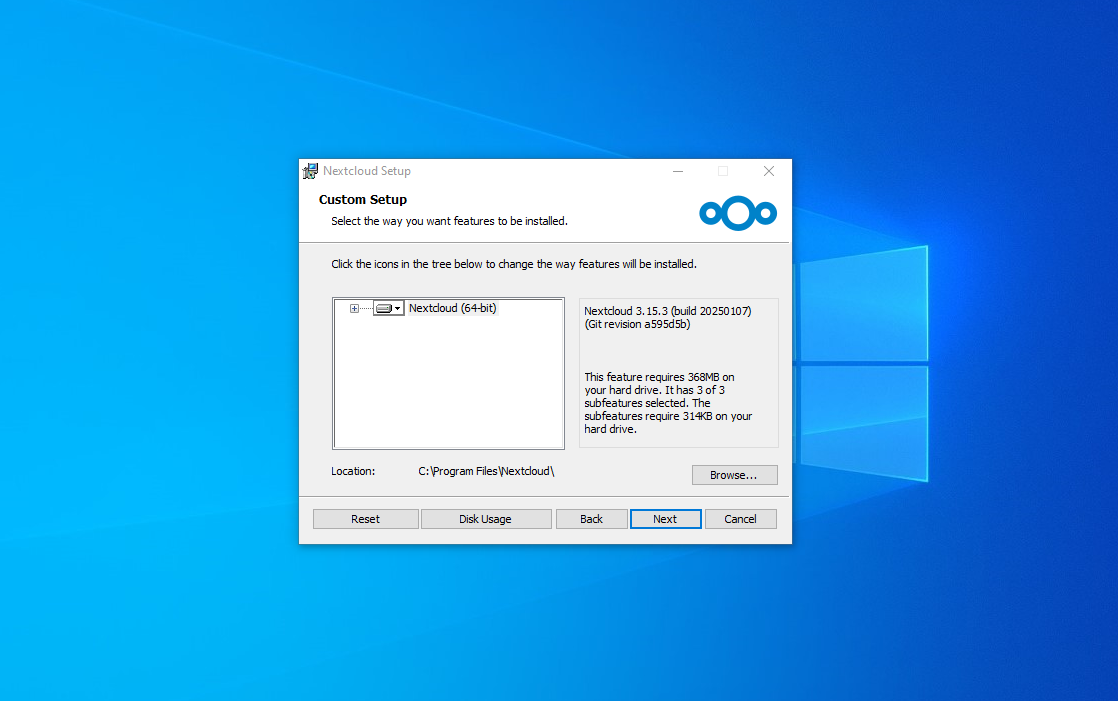This screenshot has width=1118, height=701.
Task: Click the 'Nextcloud Setup' window title
Action: tap(366, 171)
